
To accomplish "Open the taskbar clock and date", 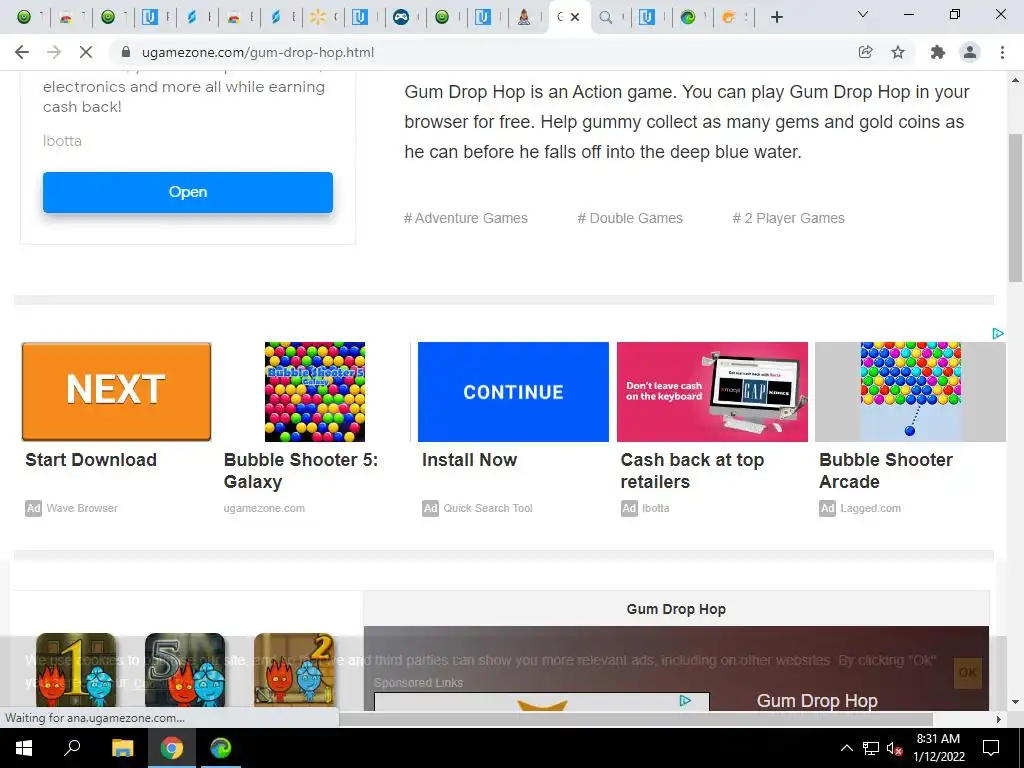I will (x=938, y=748).
